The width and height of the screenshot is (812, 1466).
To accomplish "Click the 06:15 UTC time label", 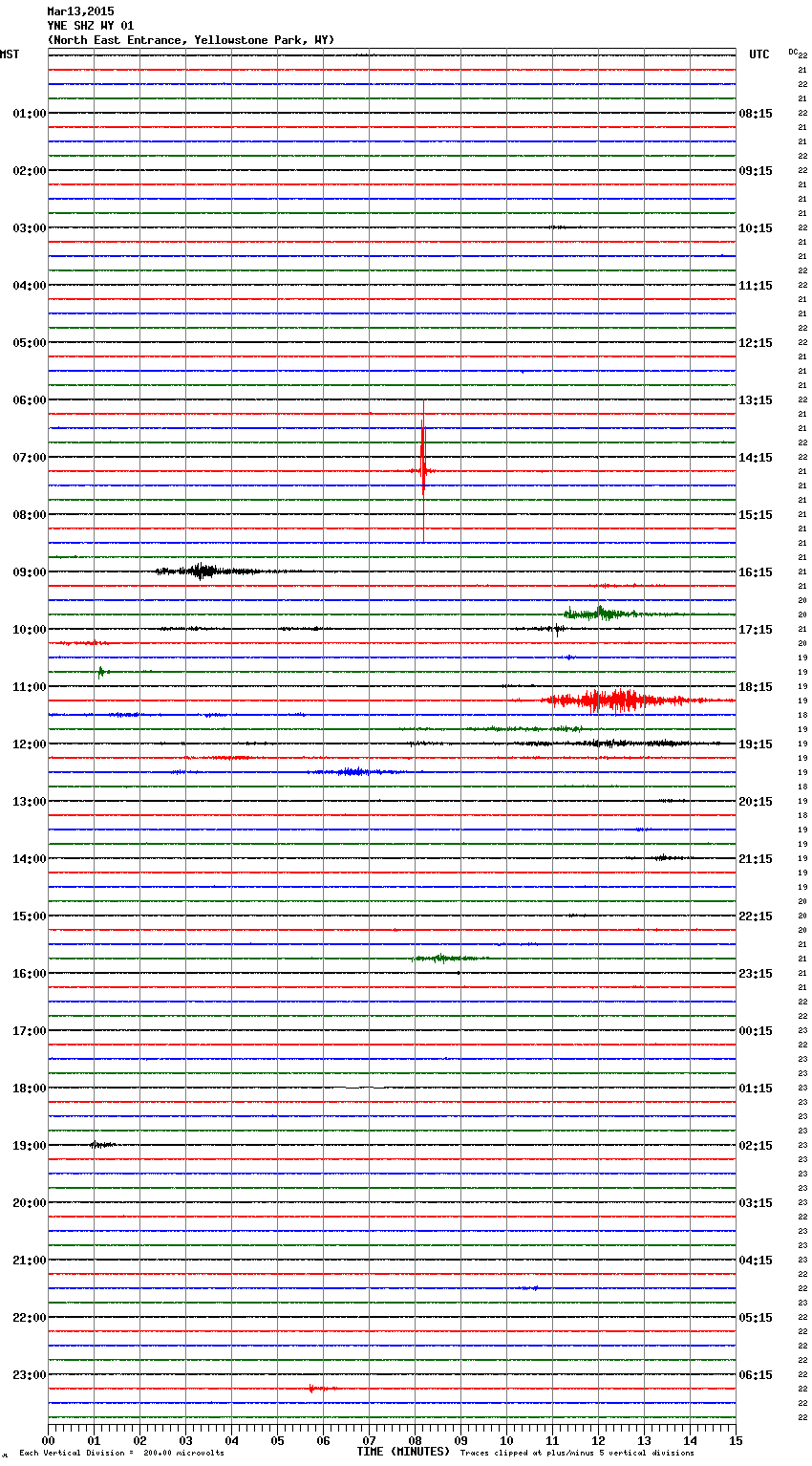I will (x=756, y=1375).
